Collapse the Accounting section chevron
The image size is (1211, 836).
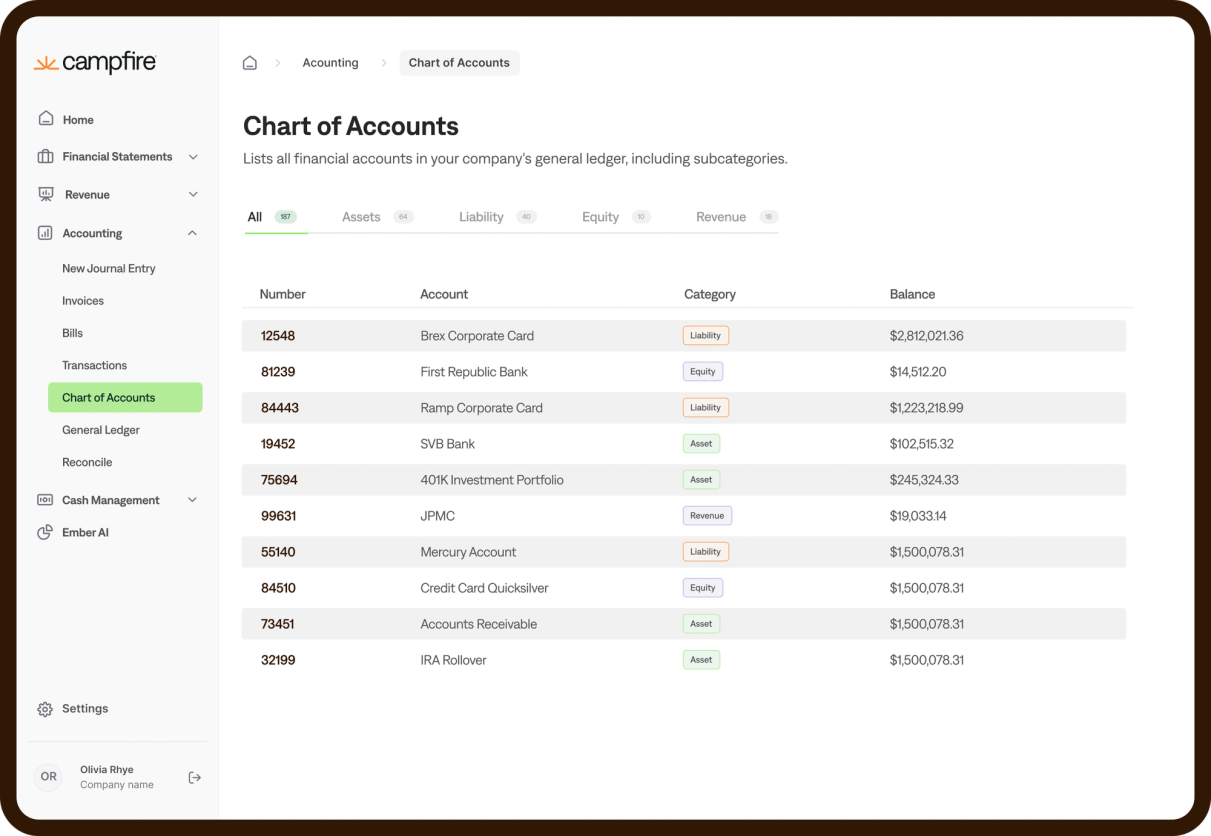(193, 233)
